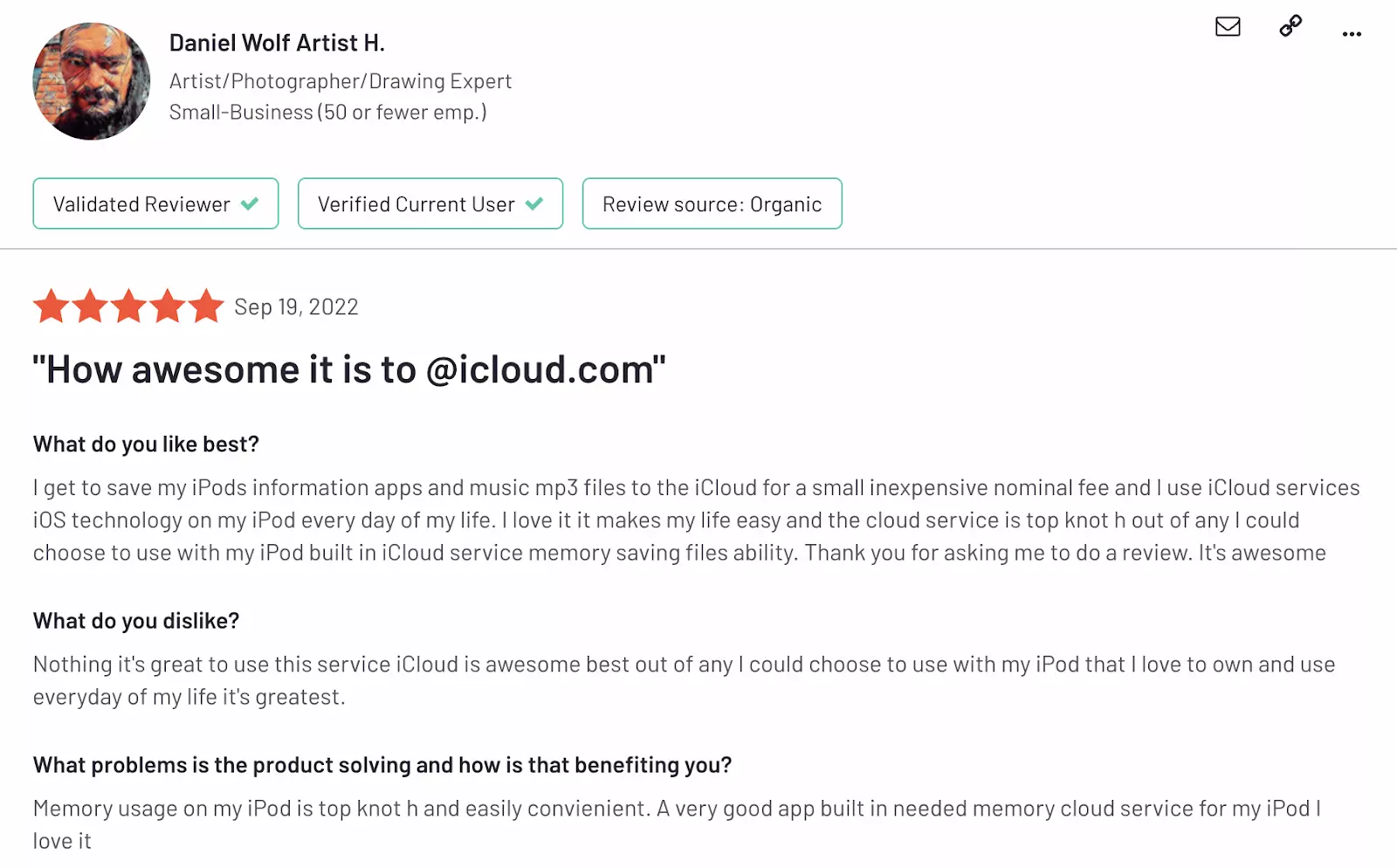Click the third rating star
The width and height of the screenshot is (1397, 868).
[129, 307]
